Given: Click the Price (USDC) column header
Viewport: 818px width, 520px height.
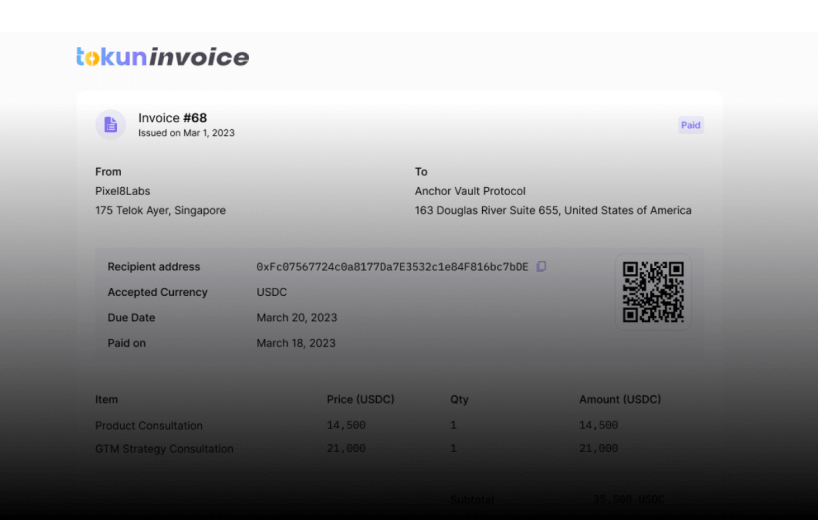Looking at the screenshot, I should pos(360,399).
